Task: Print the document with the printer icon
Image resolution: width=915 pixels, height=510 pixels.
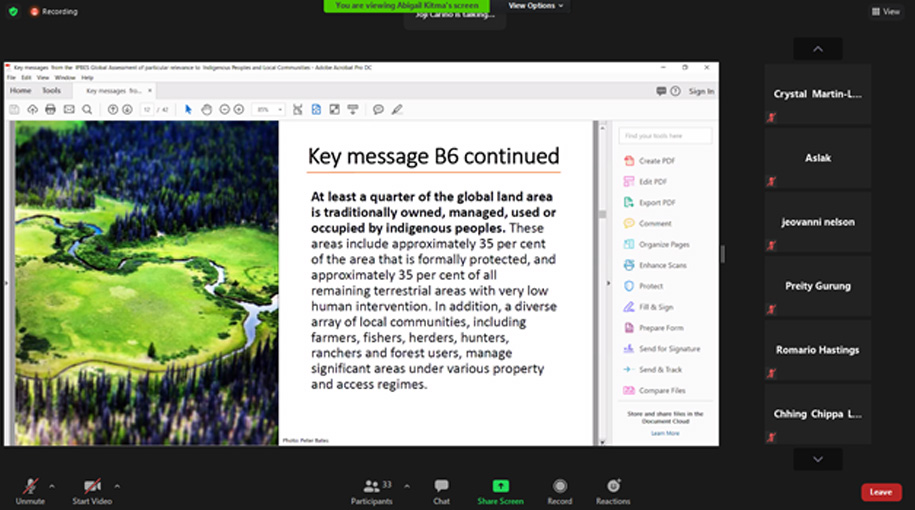Action: 51,110
